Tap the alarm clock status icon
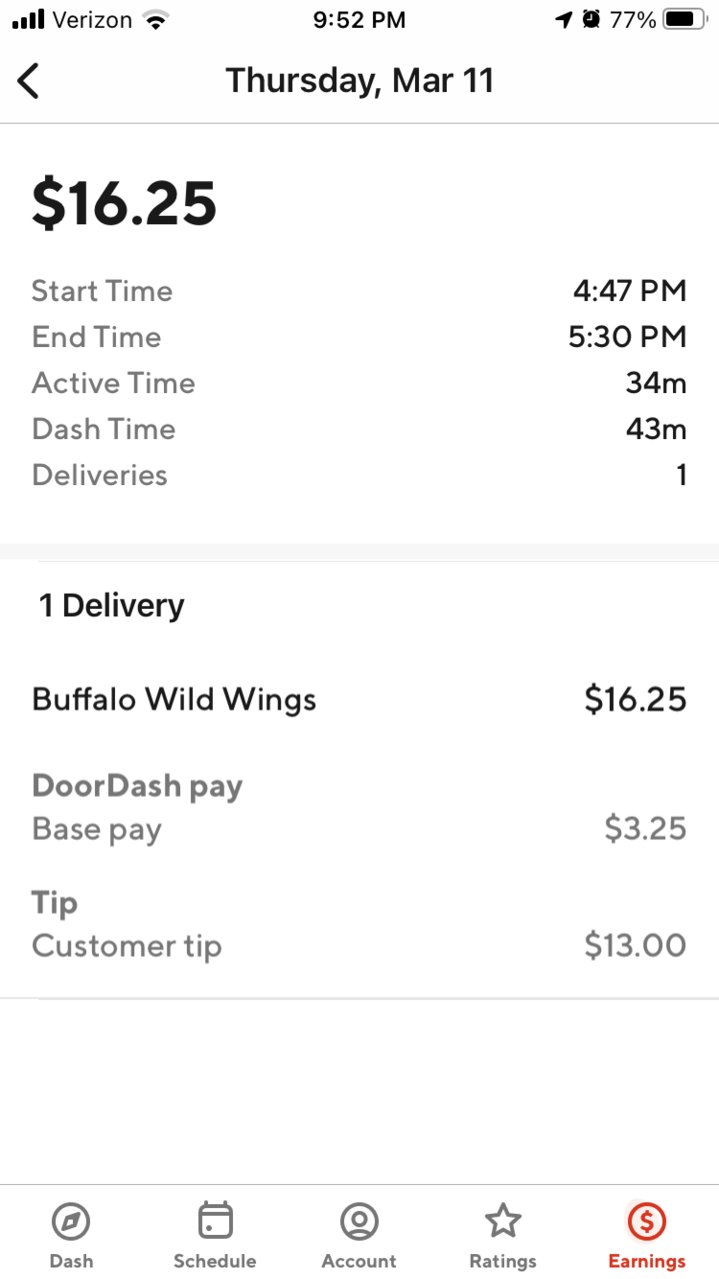This screenshot has width=719, height=1279. (x=591, y=19)
